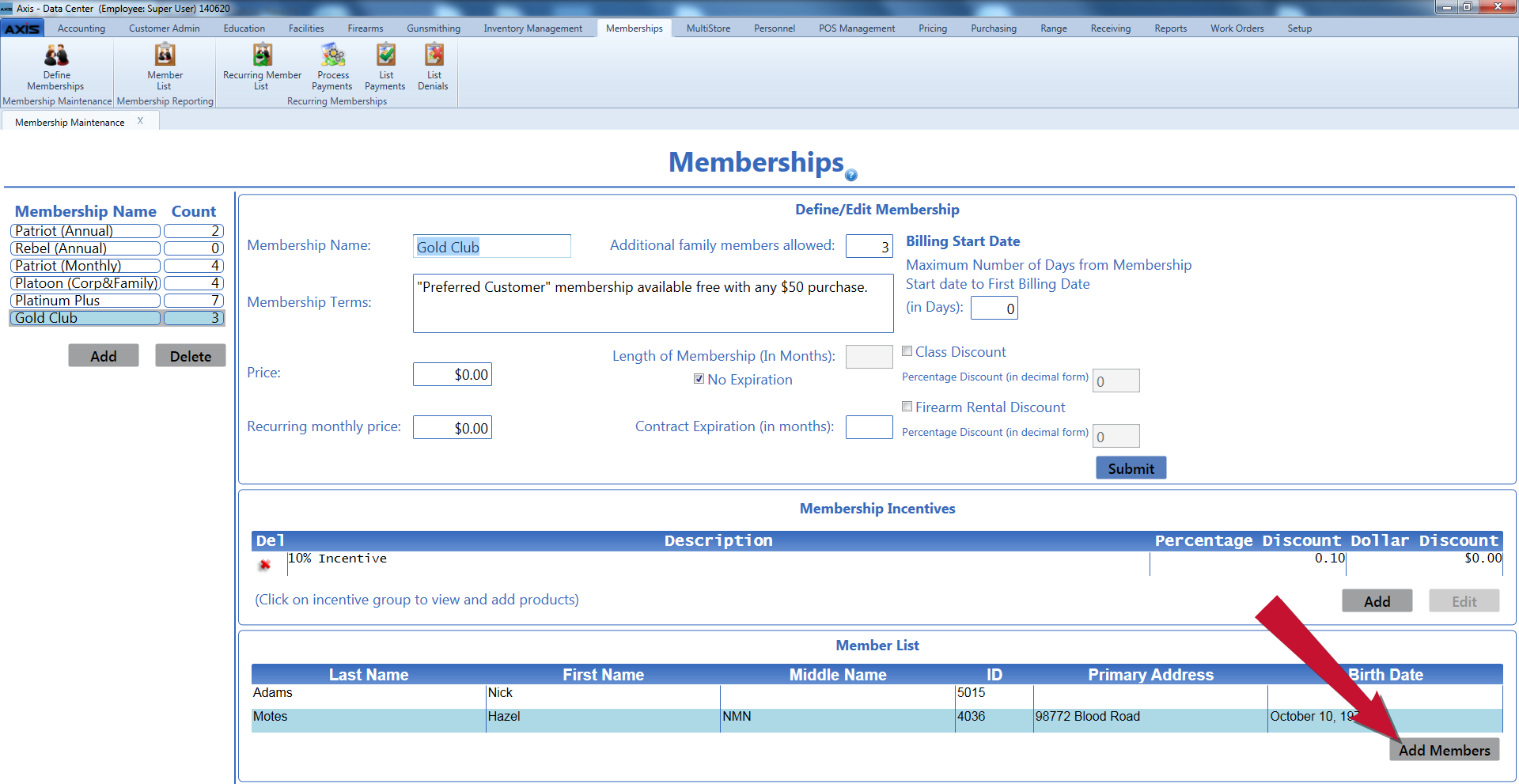1519x784 pixels.
Task: Click the Membership Name input field
Action: tap(492, 246)
